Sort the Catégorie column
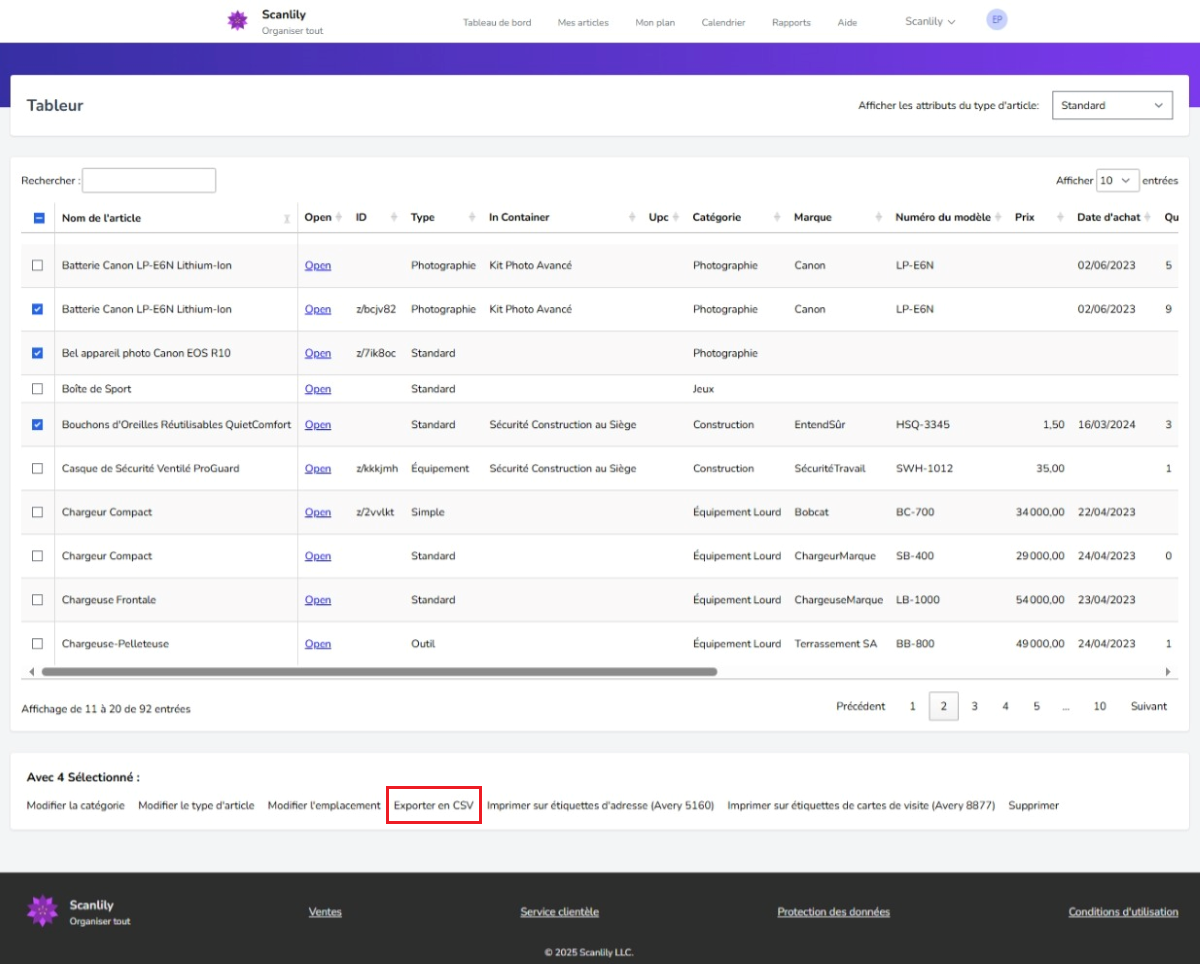 pyautogui.click(x=777, y=217)
